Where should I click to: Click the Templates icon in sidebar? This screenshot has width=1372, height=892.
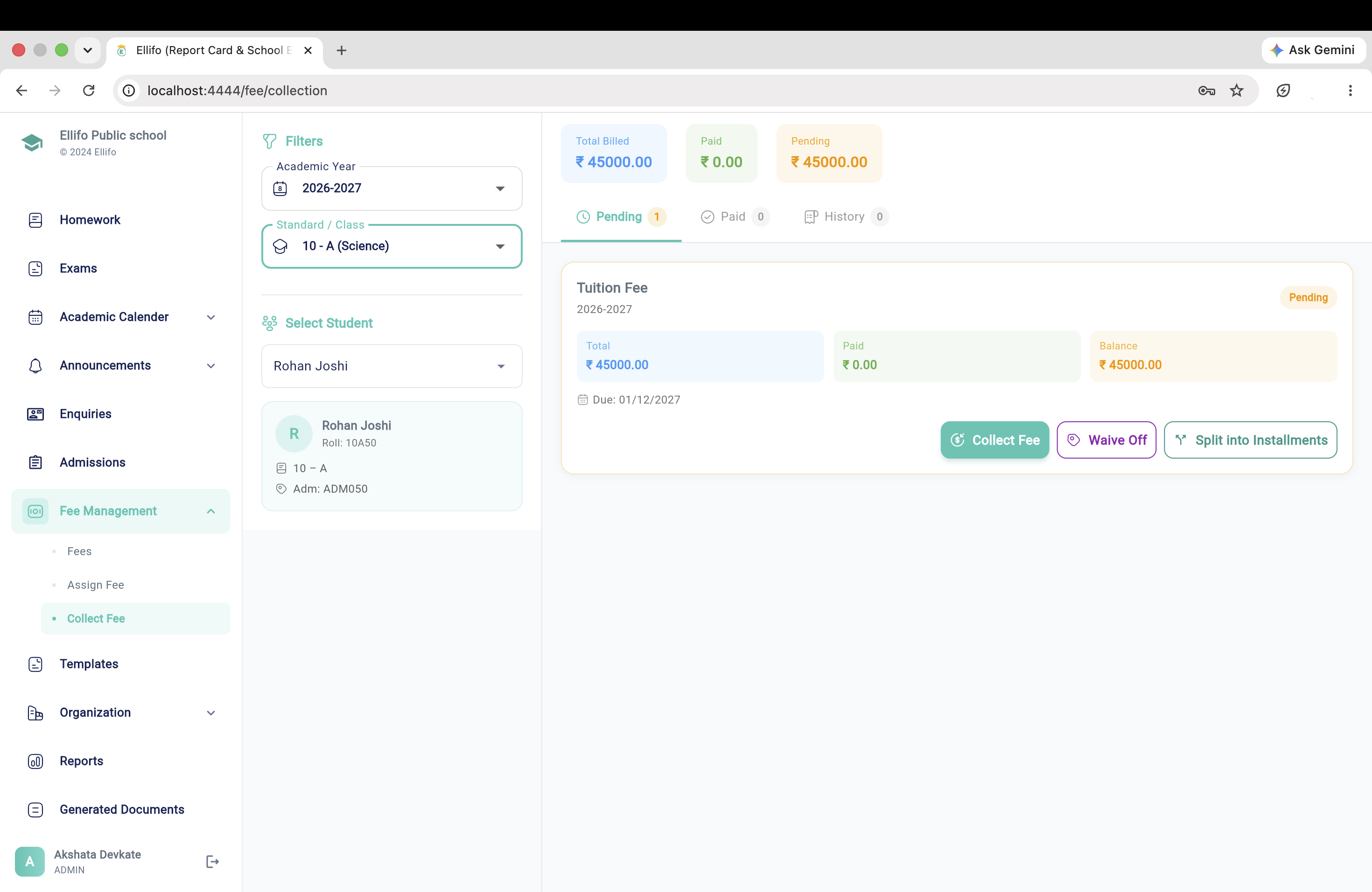click(x=35, y=664)
